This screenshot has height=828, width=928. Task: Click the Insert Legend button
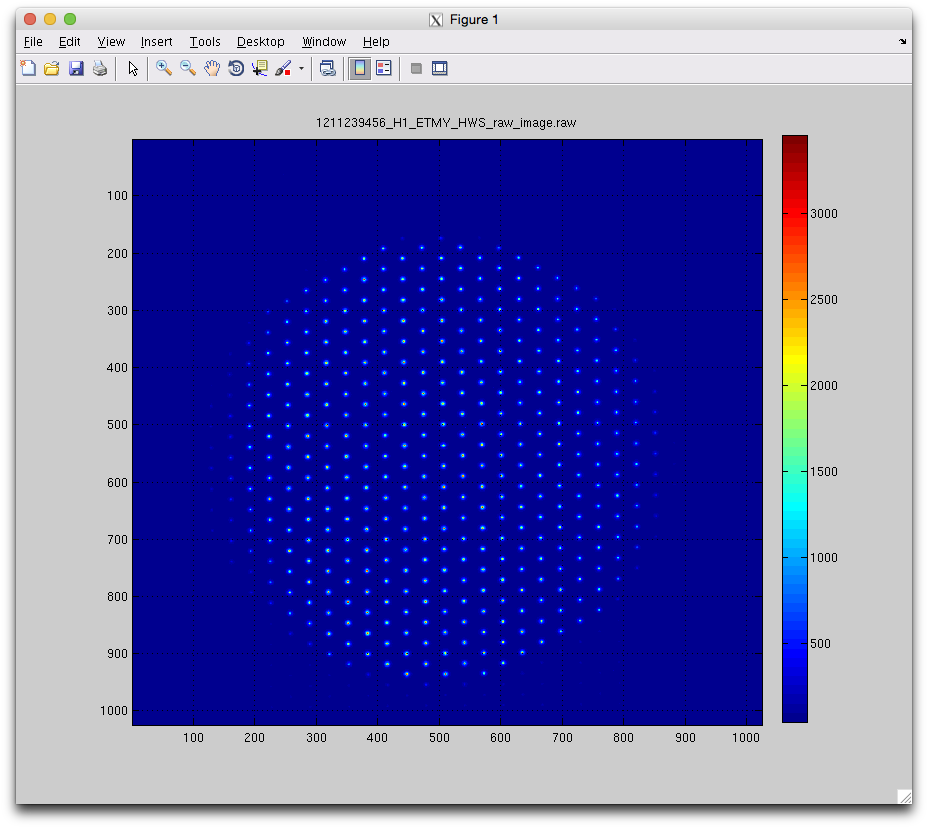point(384,69)
